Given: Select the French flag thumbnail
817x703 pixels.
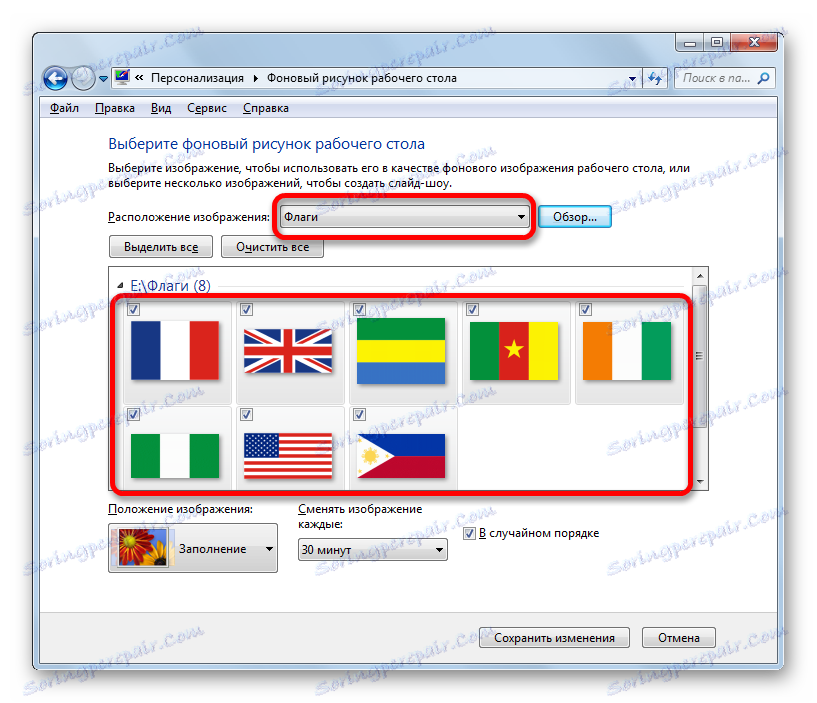Looking at the screenshot, I should (175, 350).
